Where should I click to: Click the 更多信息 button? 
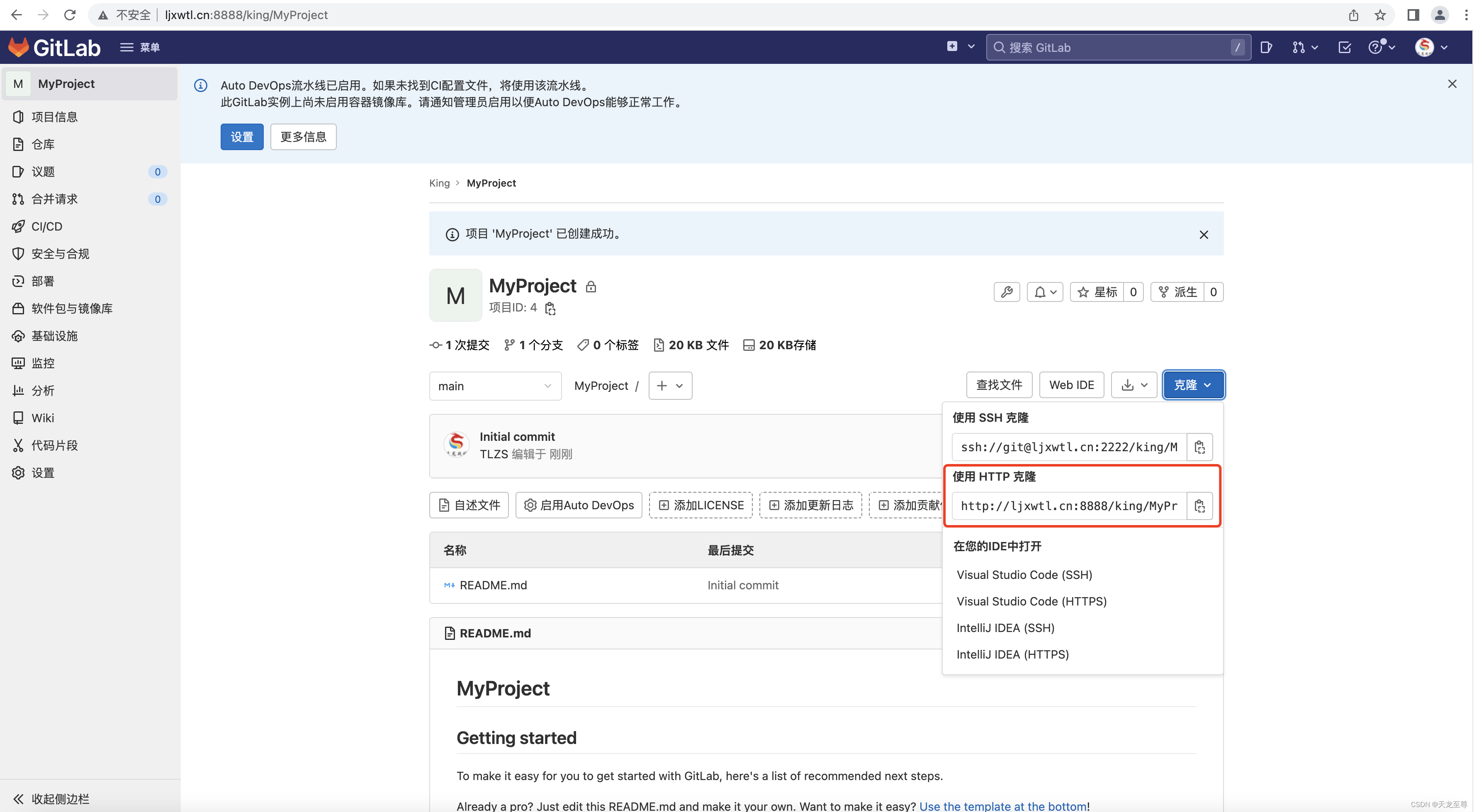[x=303, y=137]
